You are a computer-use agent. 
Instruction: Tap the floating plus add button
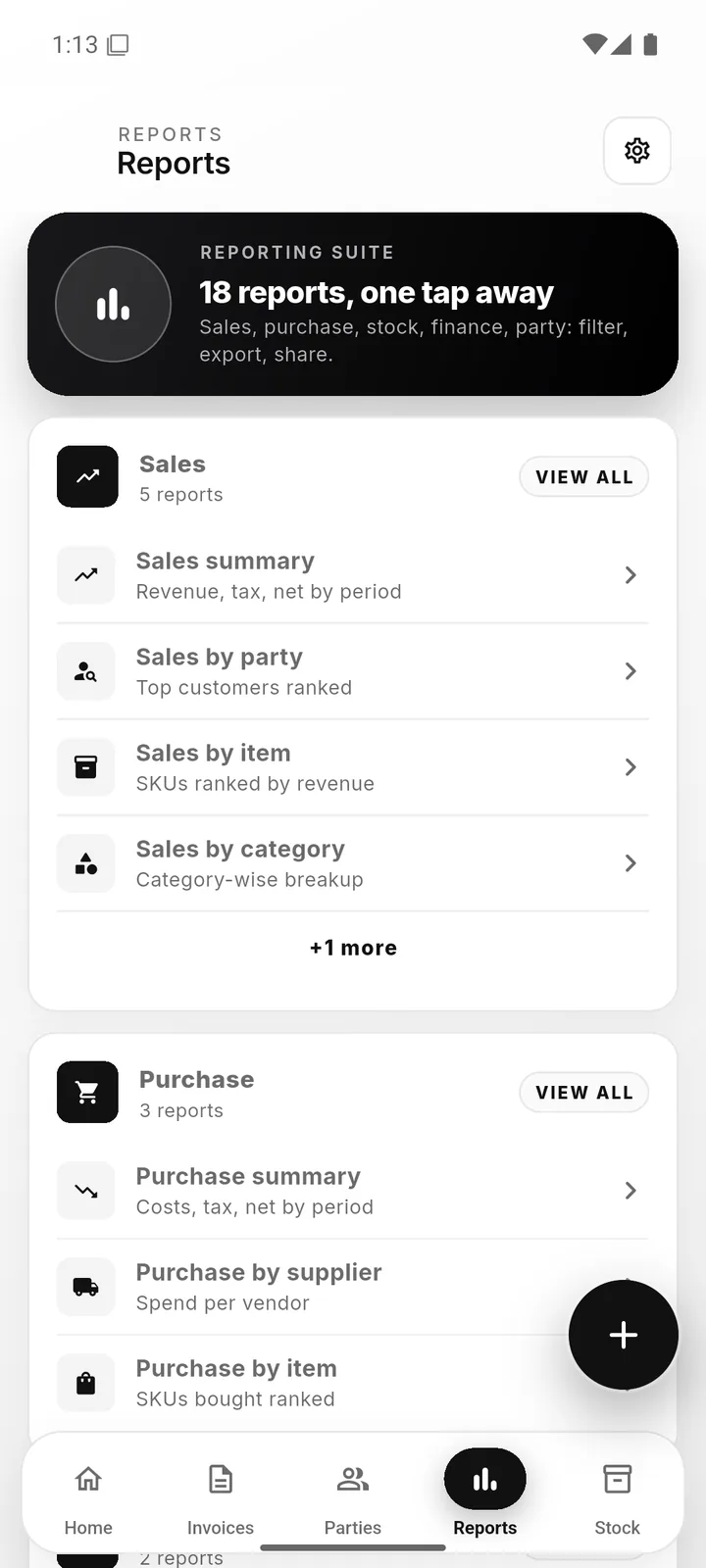pyautogui.click(x=624, y=1335)
